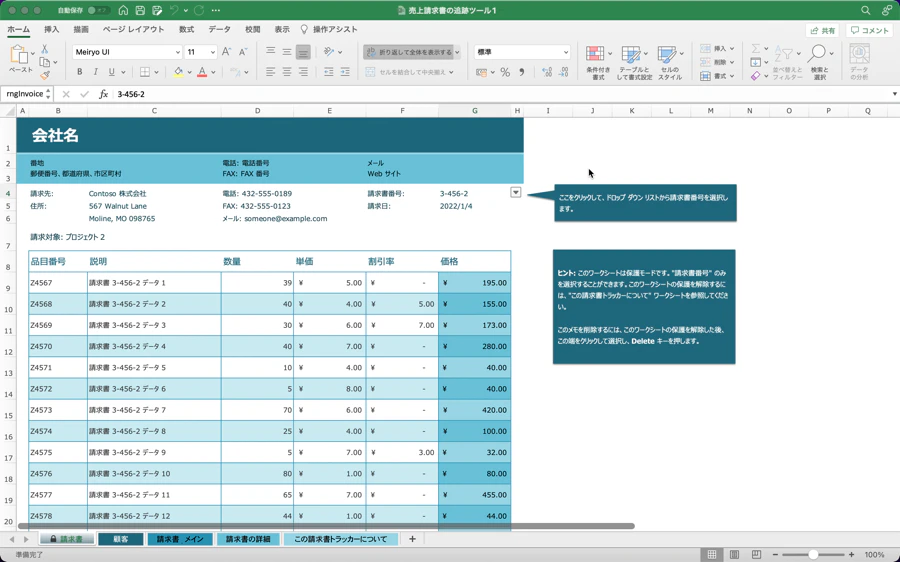Click the Paste clipboard icon
This screenshot has width=900, height=562.
(x=20, y=55)
